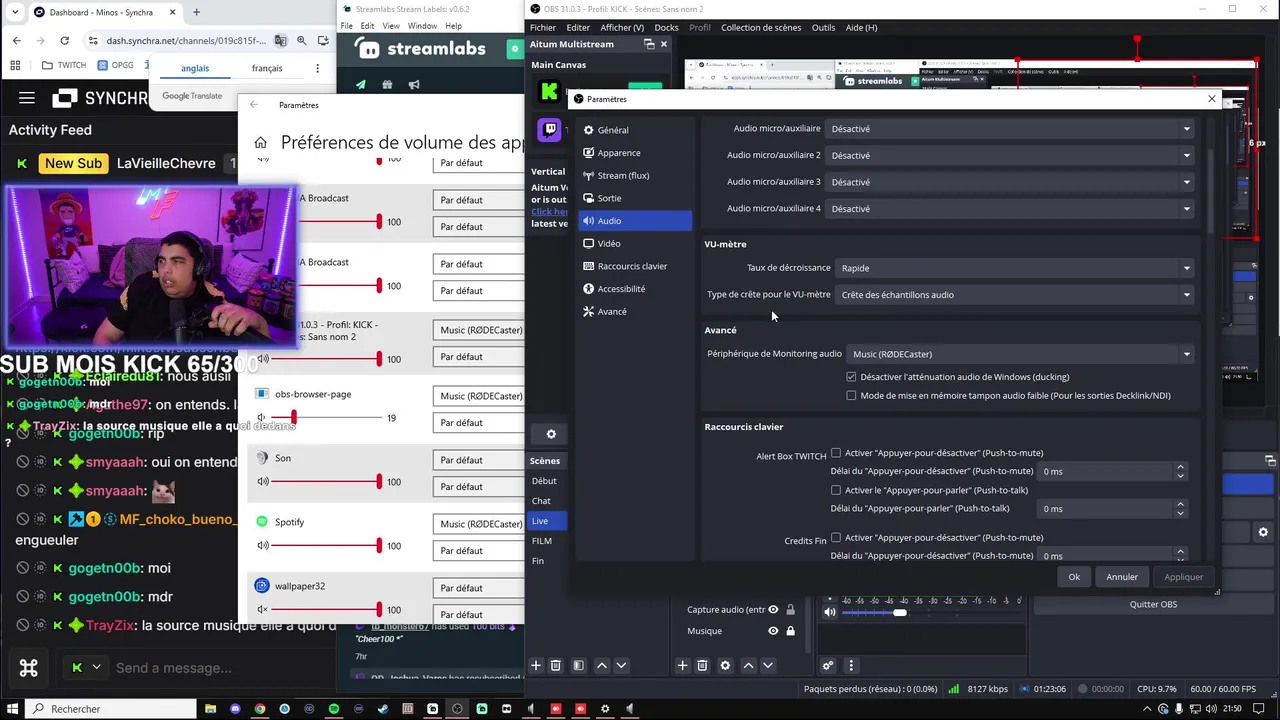This screenshot has height=720, width=1280.
Task: Add a new source in OBS
Action: click(x=683, y=665)
